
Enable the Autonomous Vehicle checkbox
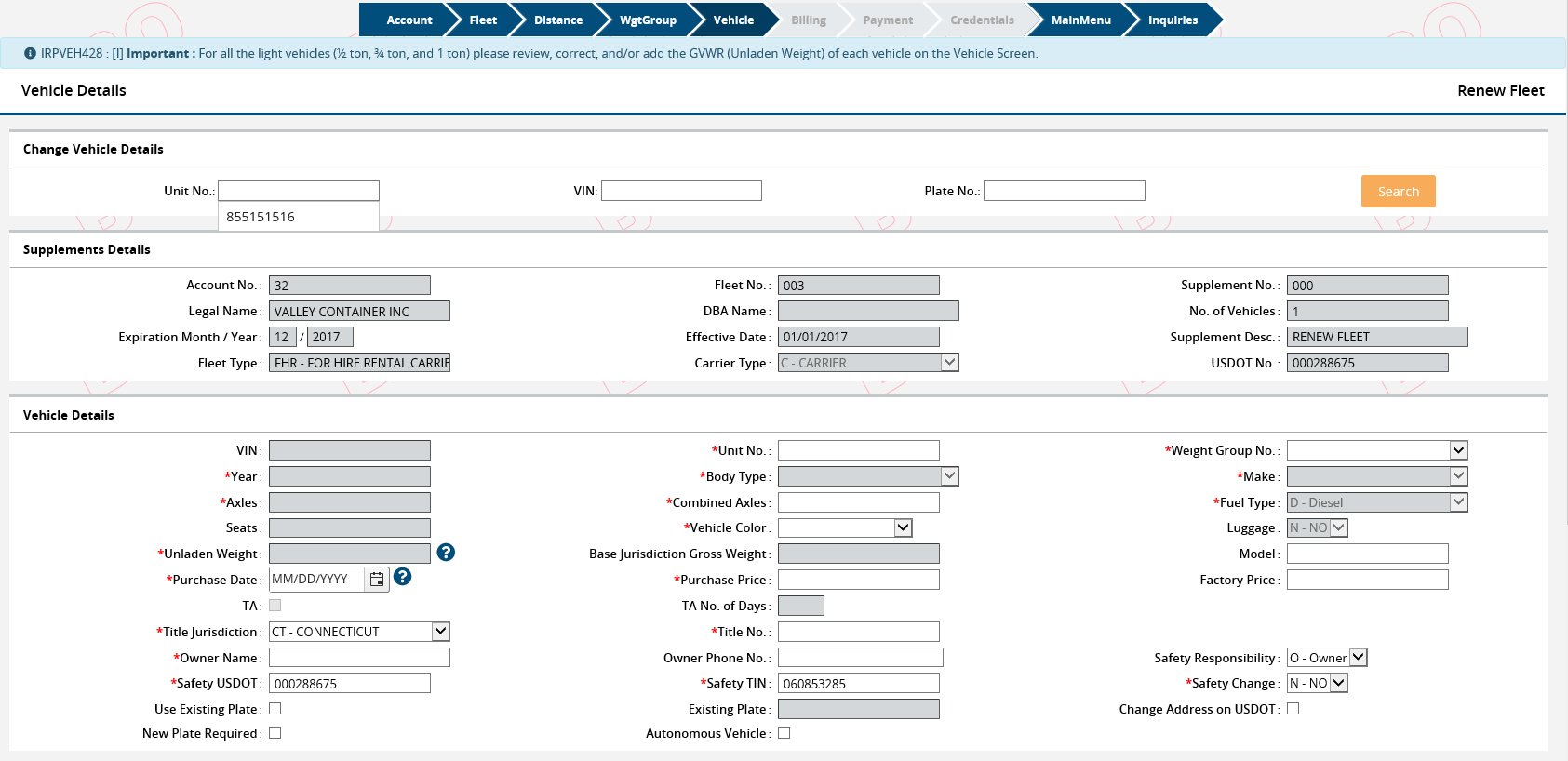[784, 733]
